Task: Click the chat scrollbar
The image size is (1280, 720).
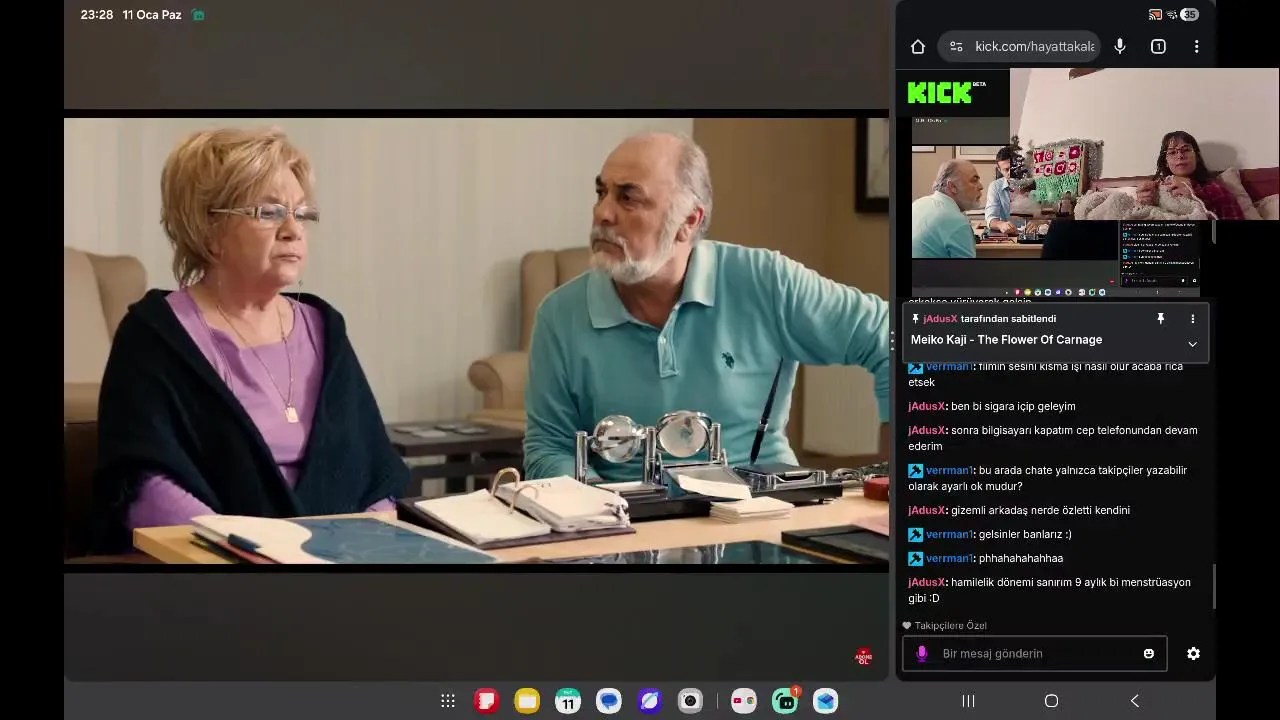Action: click(1214, 586)
